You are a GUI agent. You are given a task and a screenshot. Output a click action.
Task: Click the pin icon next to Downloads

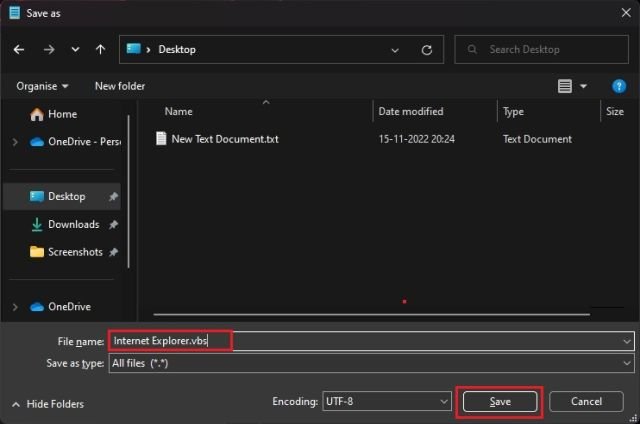pos(113,224)
